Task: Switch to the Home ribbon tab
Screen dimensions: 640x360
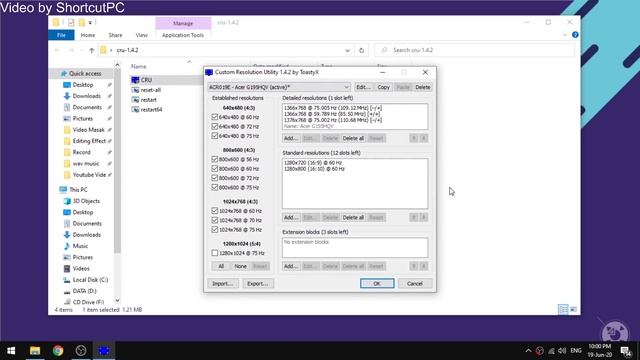Action: tap(88, 35)
